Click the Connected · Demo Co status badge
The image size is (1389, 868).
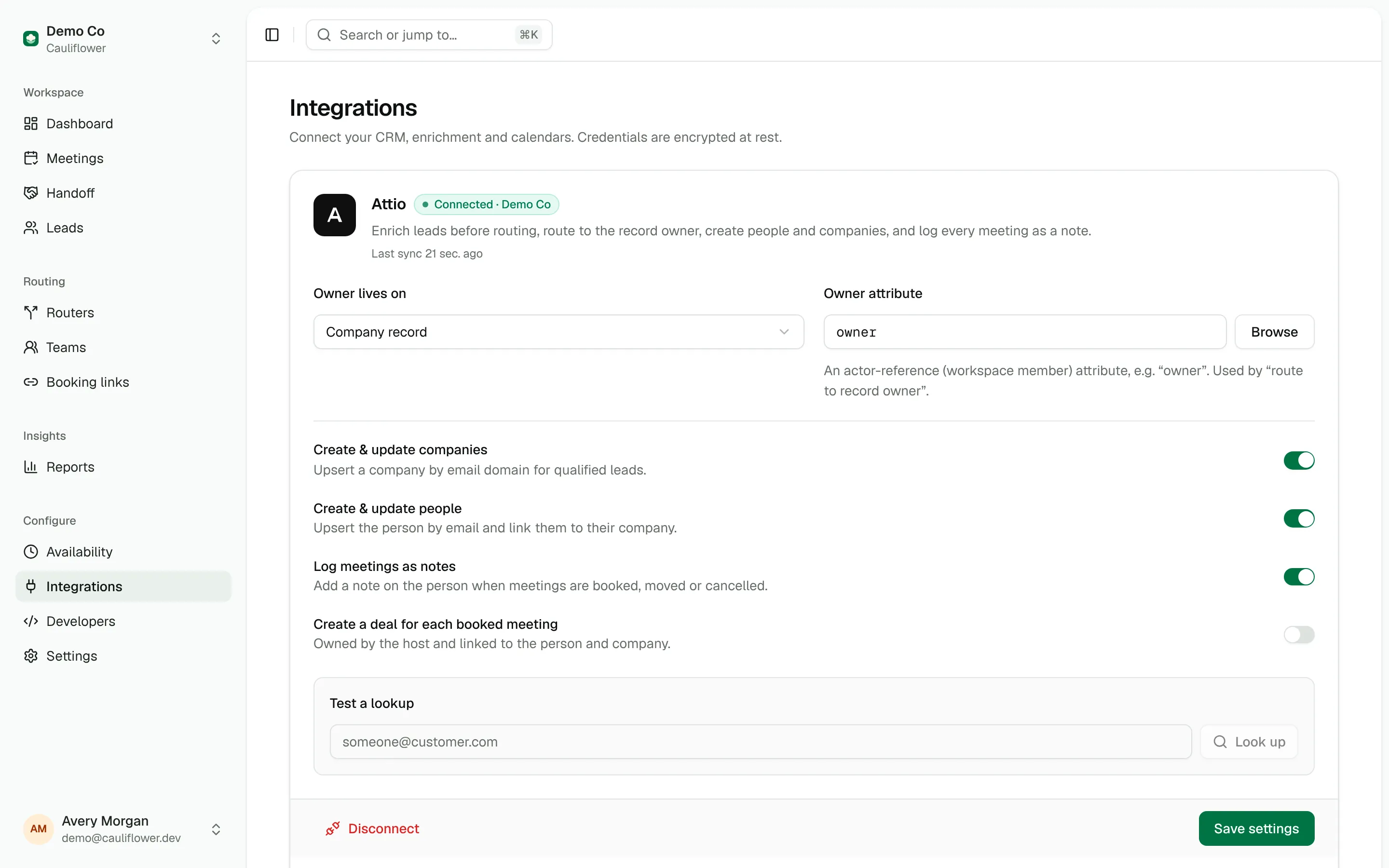486,204
